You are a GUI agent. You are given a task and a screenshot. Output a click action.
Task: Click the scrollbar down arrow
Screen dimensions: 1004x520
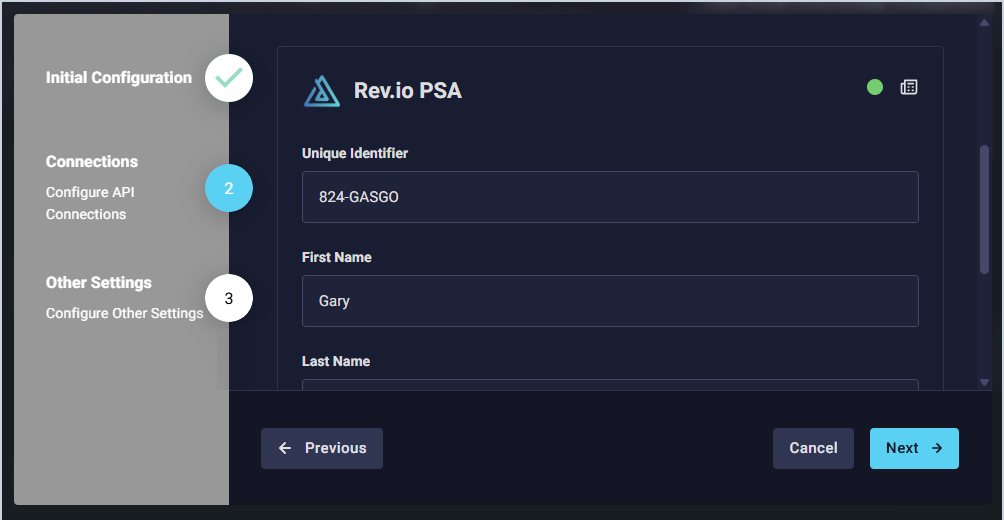pyautogui.click(x=984, y=382)
